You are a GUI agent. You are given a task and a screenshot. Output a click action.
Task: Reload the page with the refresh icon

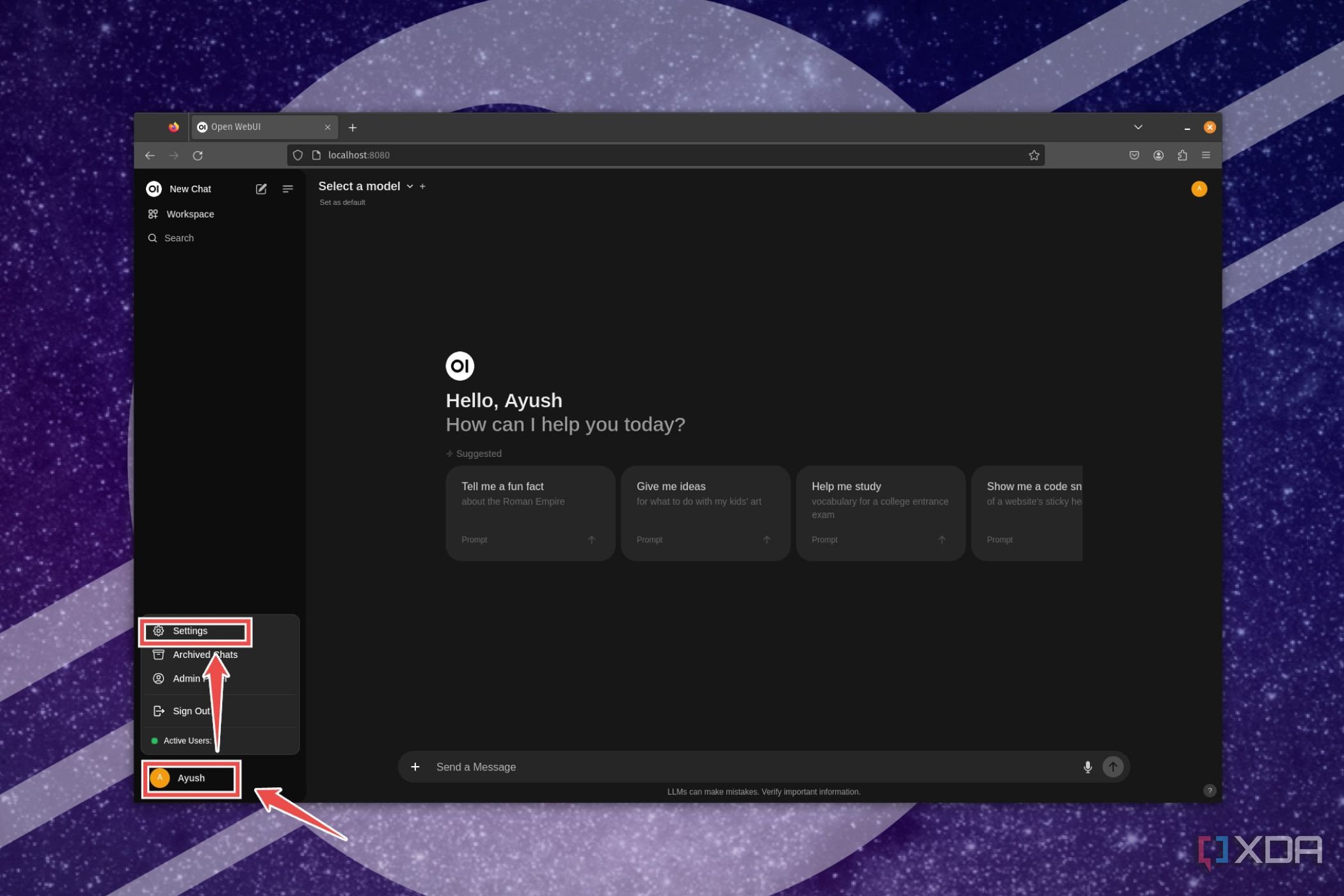coord(198,155)
